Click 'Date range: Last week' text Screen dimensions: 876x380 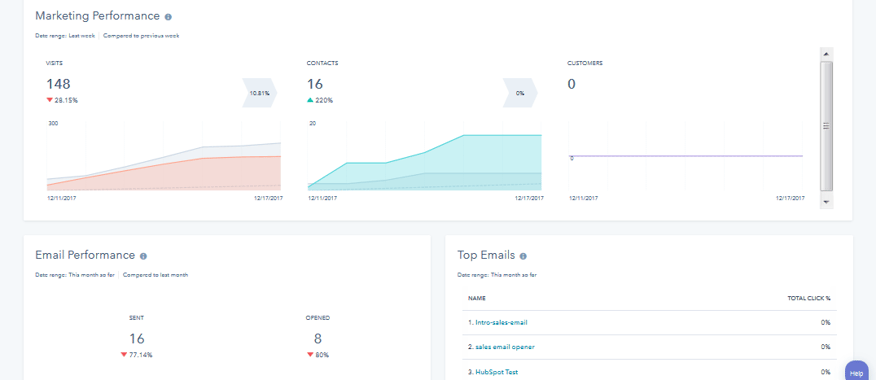pyautogui.click(x=65, y=36)
